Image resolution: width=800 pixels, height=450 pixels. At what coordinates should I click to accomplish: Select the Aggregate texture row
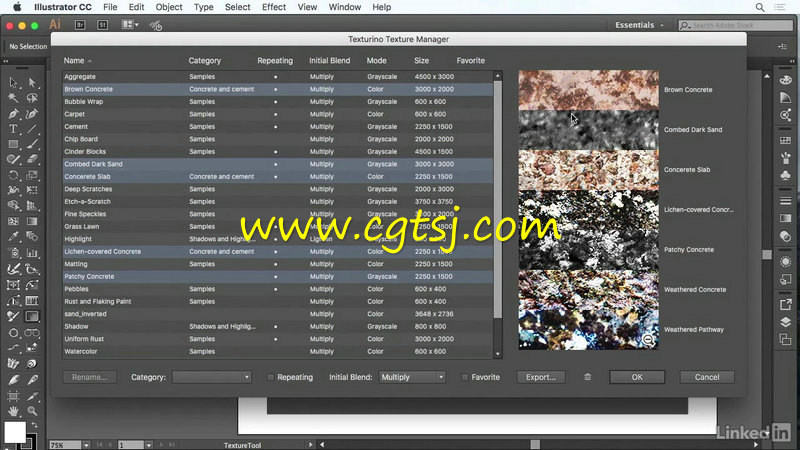[x=278, y=77]
